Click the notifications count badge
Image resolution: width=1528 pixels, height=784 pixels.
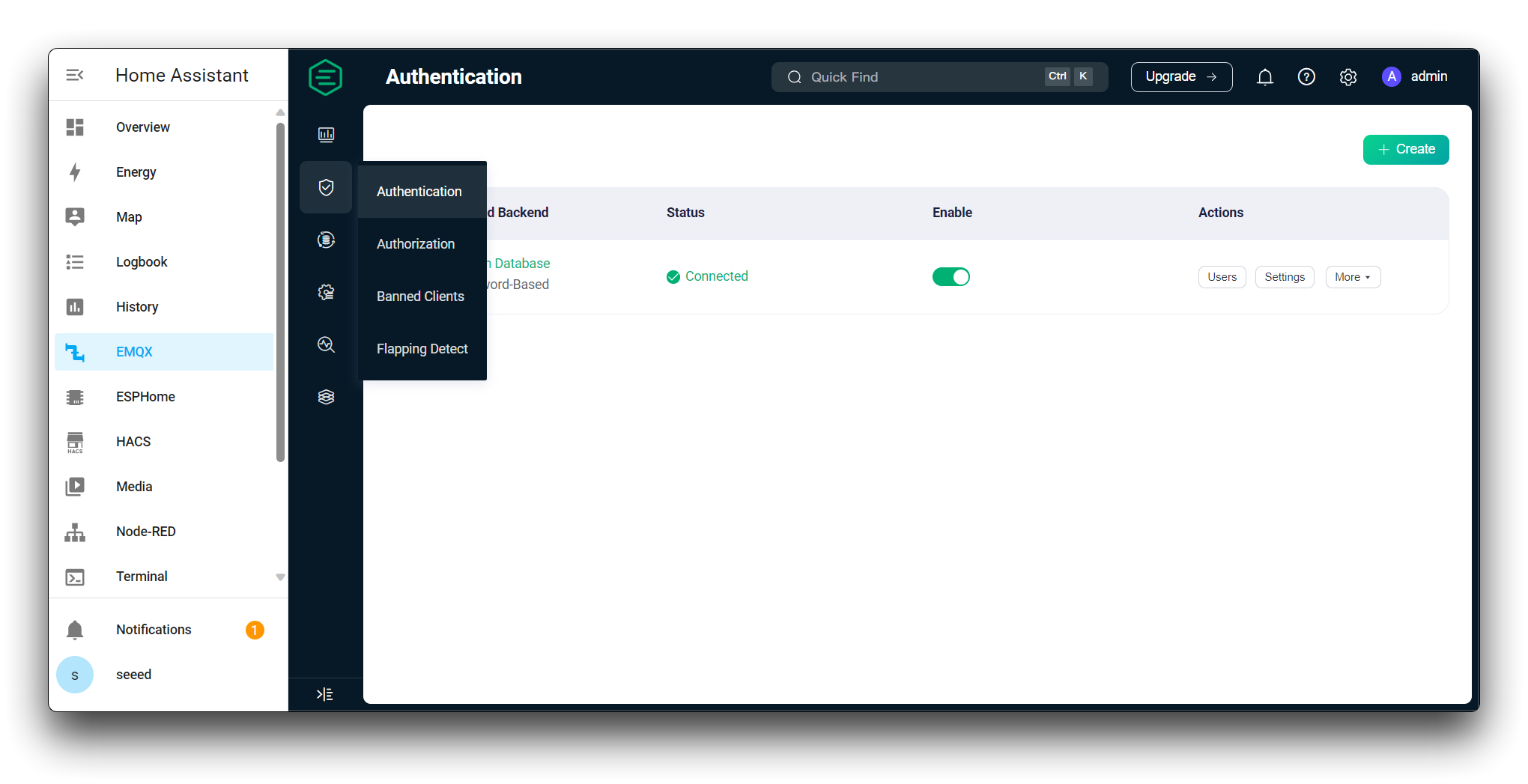coord(255,630)
